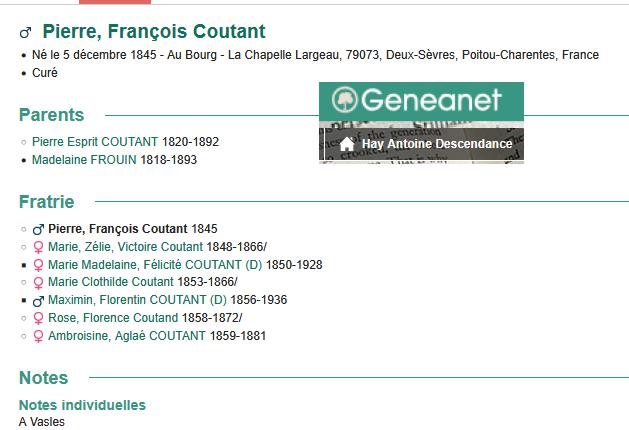The image size is (629, 430).
Task: Click the female icon beside Marie Clothilde Coutant
Action: [x=38, y=282]
